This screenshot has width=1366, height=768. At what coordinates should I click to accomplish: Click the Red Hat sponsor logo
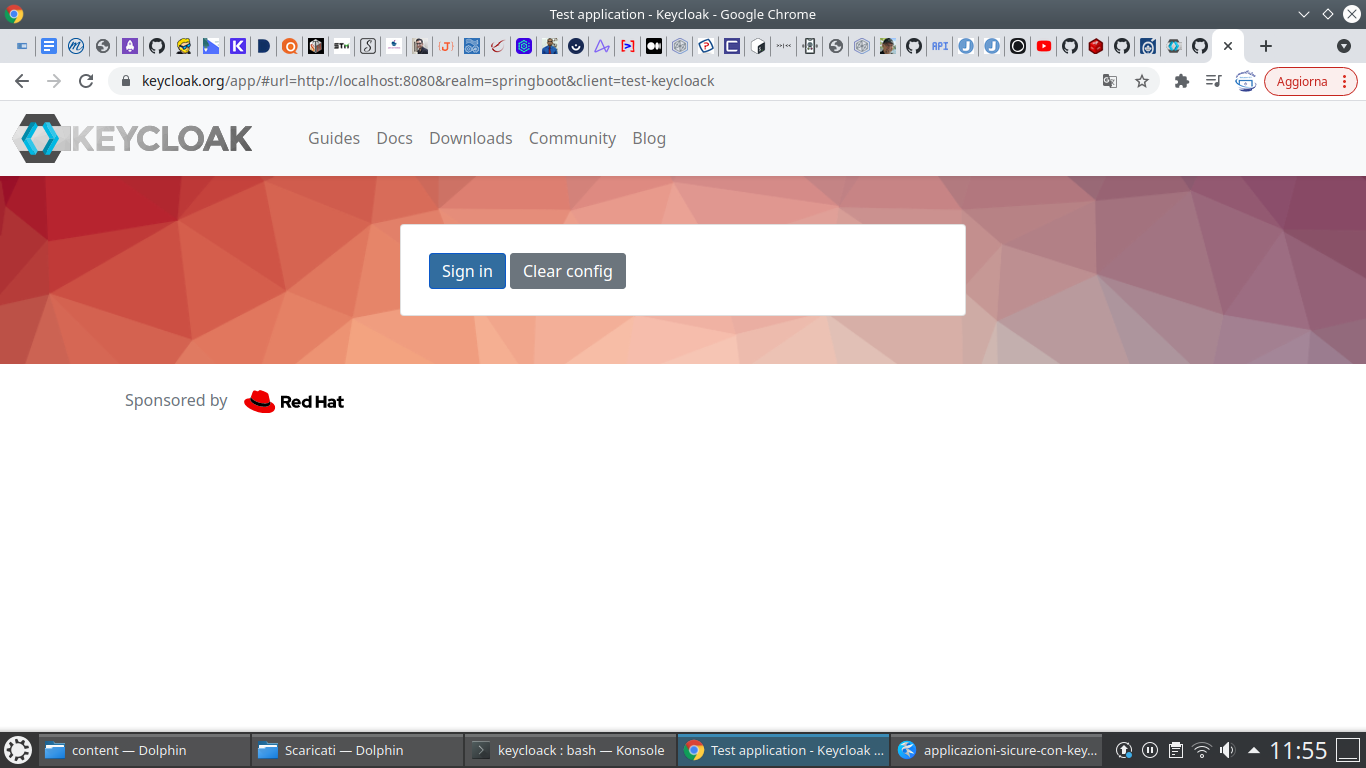click(x=294, y=401)
